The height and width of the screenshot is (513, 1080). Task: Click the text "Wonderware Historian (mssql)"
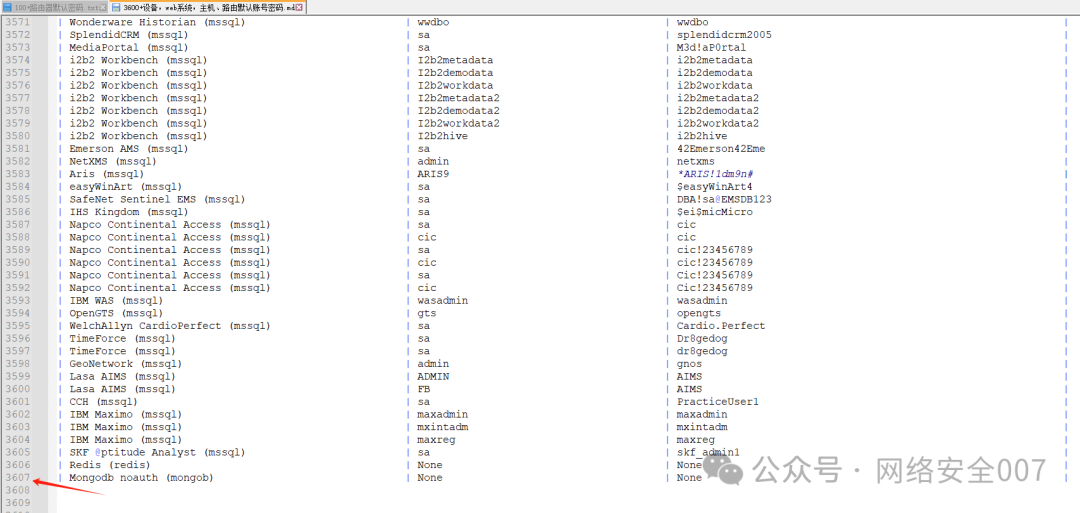pyautogui.click(x=157, y=23)
